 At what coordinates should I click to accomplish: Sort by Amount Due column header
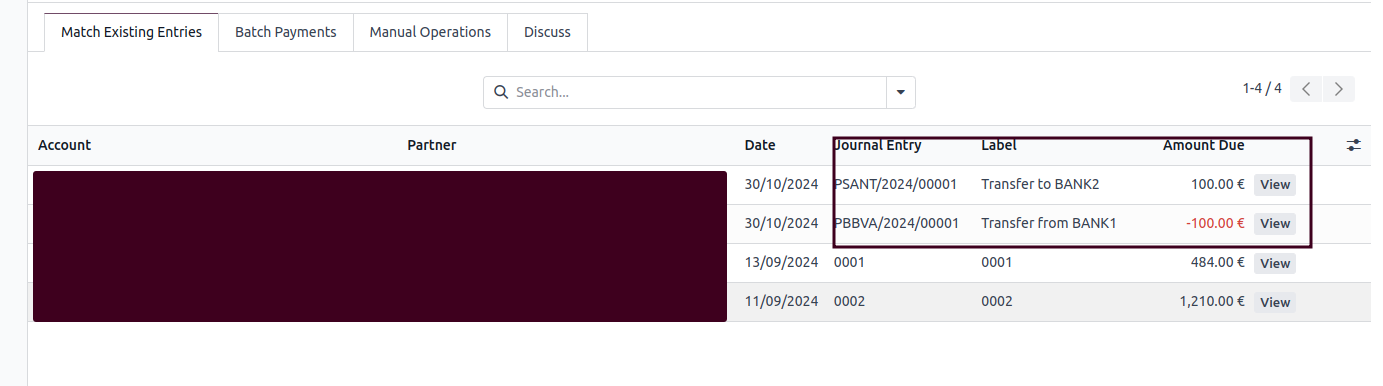click(1203, 145)
